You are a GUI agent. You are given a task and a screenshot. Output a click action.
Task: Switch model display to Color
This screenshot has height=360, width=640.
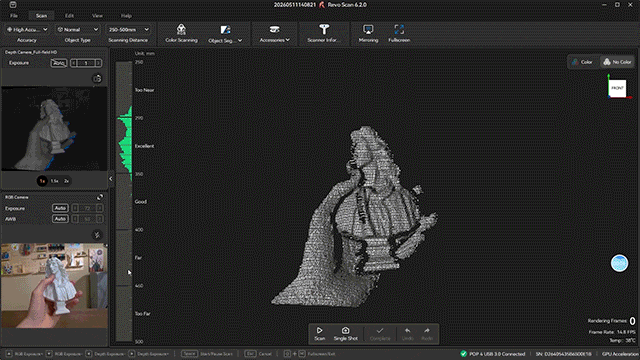582,62
